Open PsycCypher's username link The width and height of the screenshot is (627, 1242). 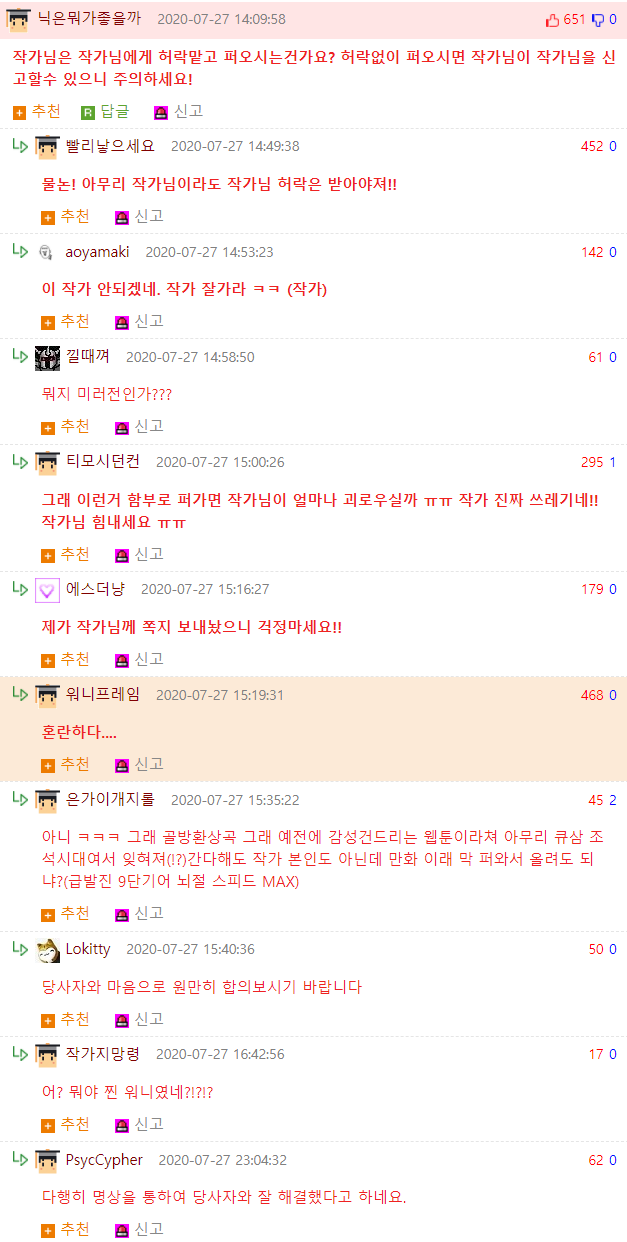point(104,1160)
